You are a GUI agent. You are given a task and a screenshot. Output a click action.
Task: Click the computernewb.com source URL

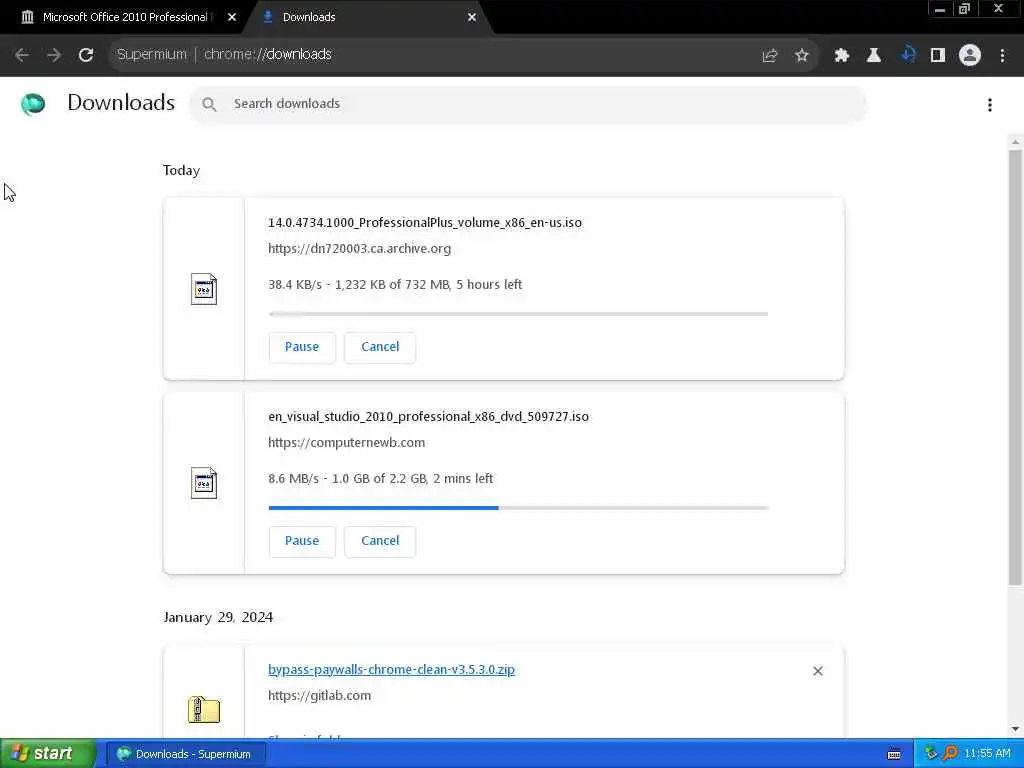coord(346,442)
